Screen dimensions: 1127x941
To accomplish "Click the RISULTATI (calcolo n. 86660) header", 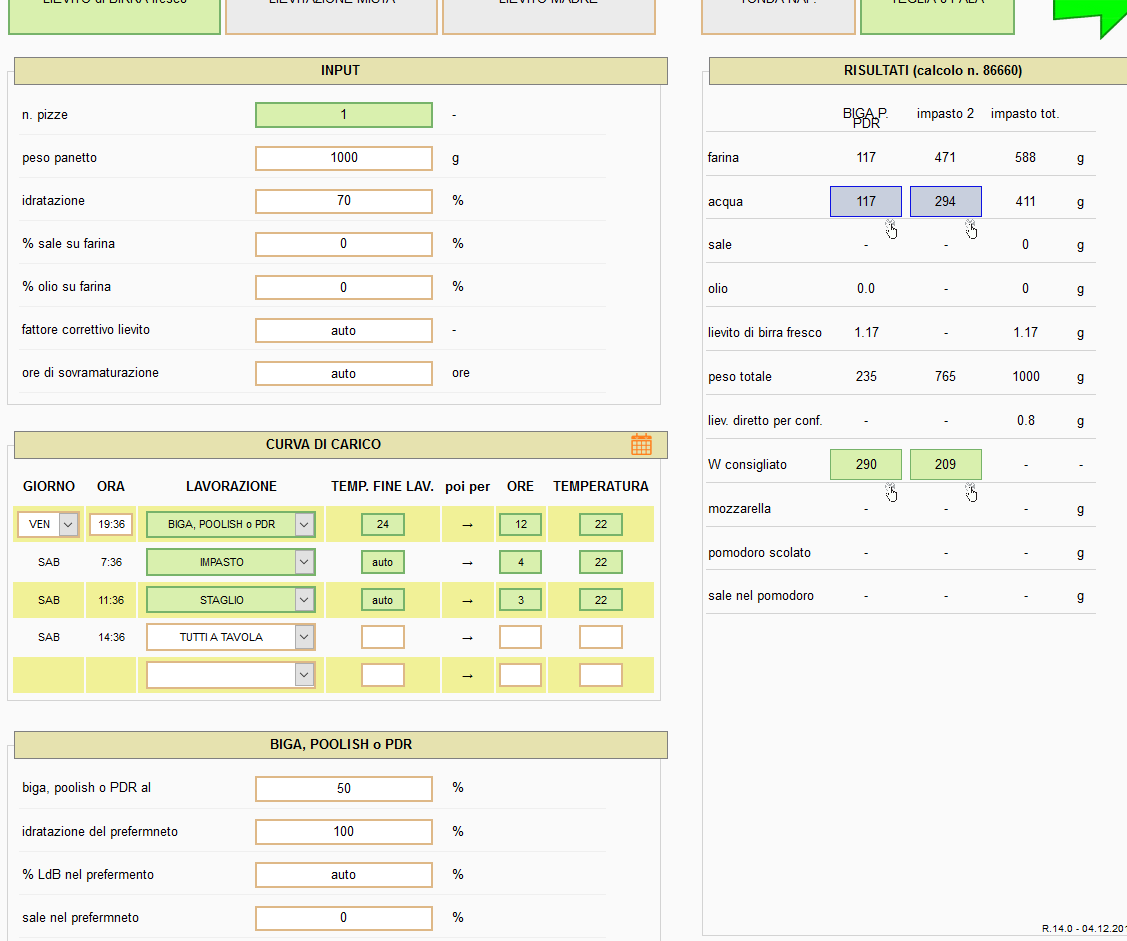I will click(932, 70).
